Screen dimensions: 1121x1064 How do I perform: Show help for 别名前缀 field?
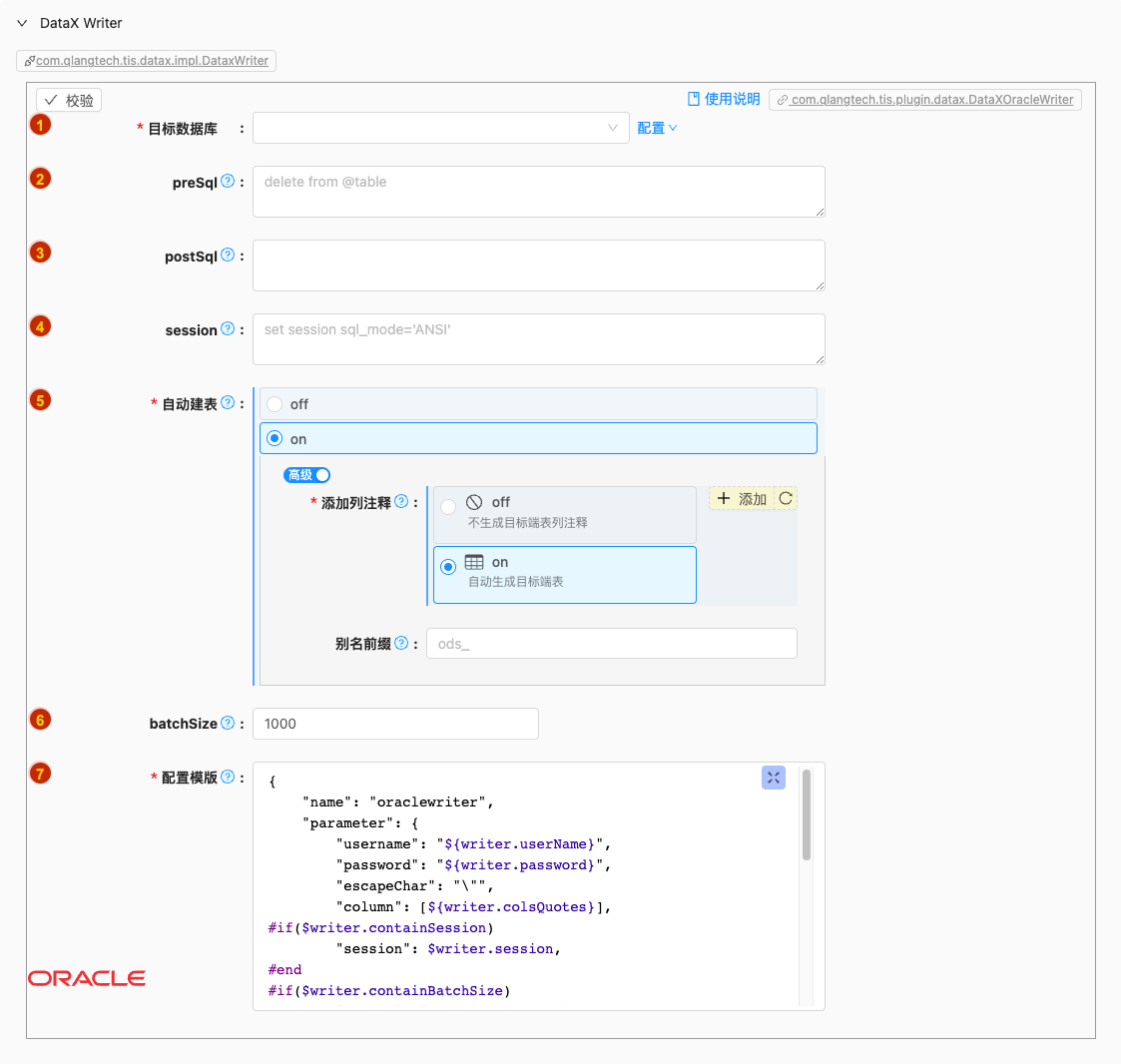coord(402,643)
